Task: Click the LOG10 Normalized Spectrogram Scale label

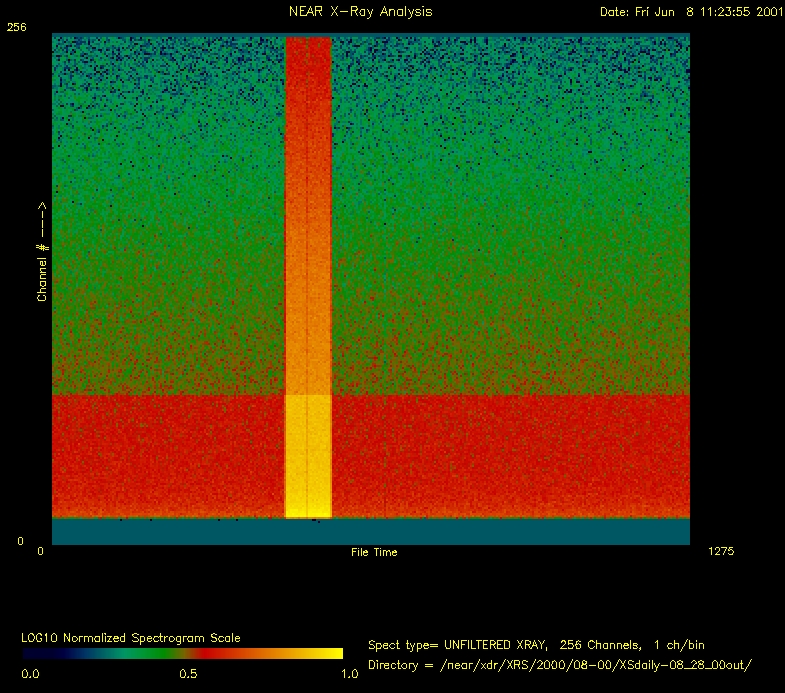Action: pyautogui.click(x=130, y=637)
